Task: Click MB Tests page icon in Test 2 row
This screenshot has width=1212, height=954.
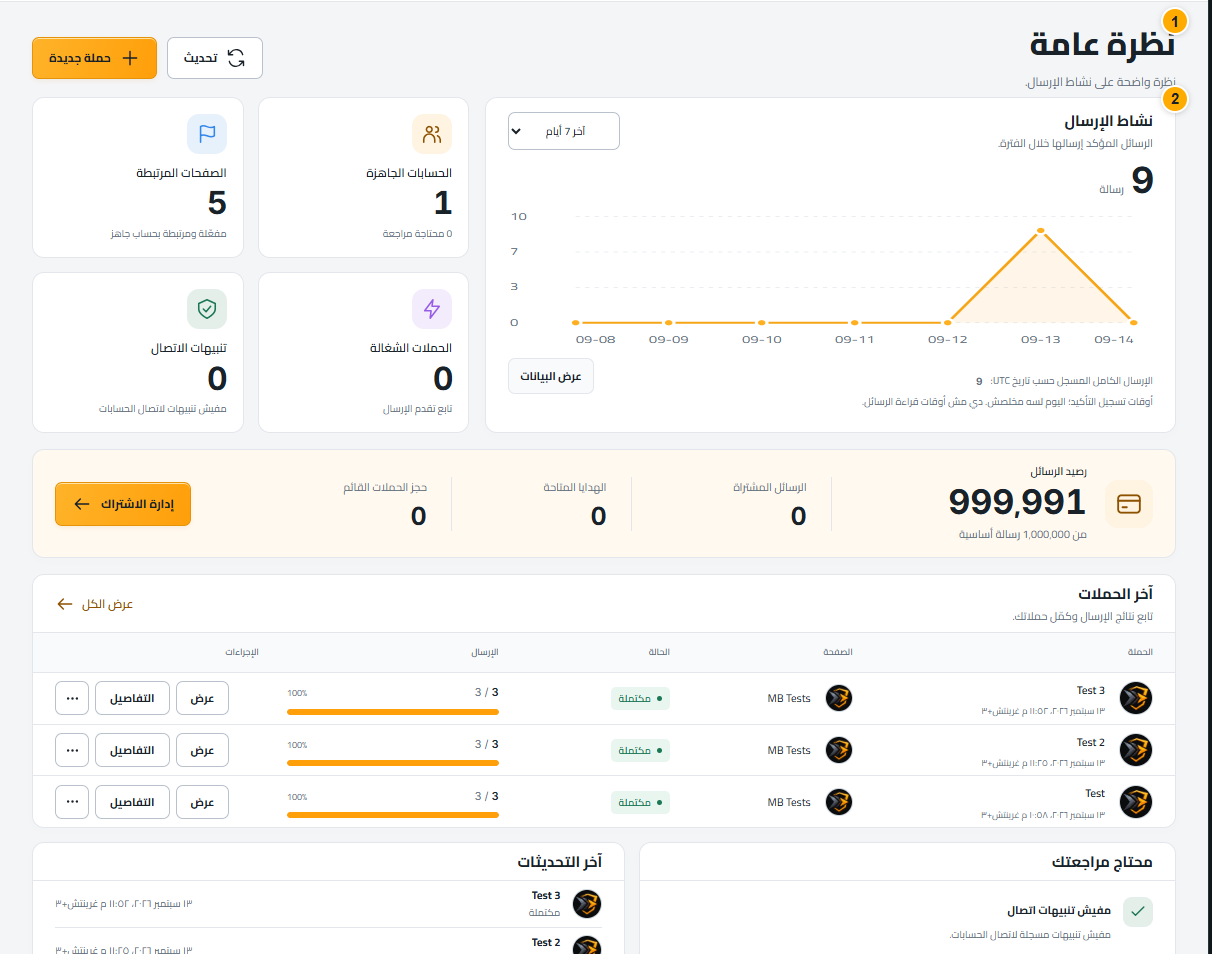Action: 839,750
